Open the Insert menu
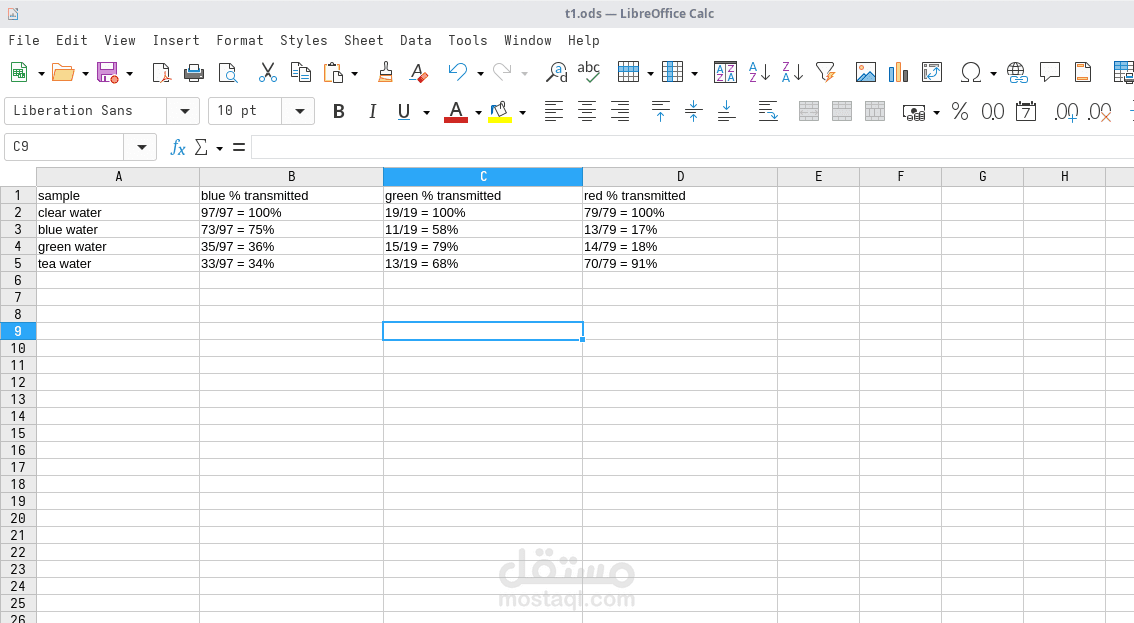 (x=176, y=41)
